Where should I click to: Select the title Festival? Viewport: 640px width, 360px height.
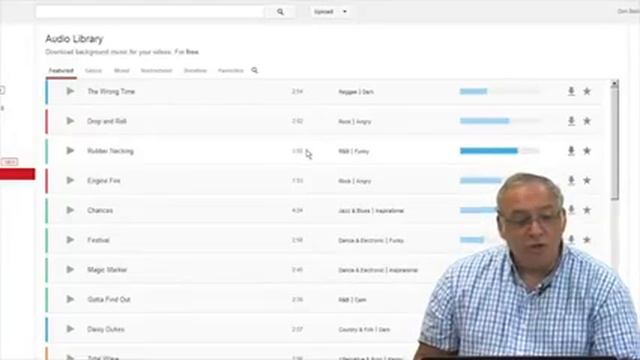click(x=98, y=240)
